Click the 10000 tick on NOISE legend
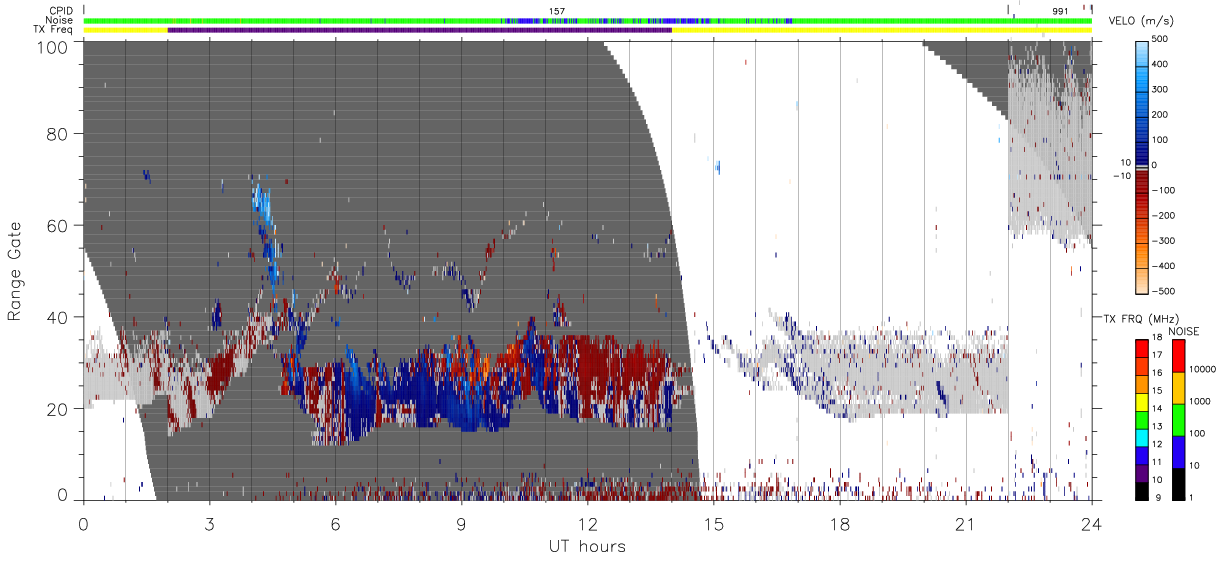This screenshot has height=567, width=1228. [x=1201, y=370]
